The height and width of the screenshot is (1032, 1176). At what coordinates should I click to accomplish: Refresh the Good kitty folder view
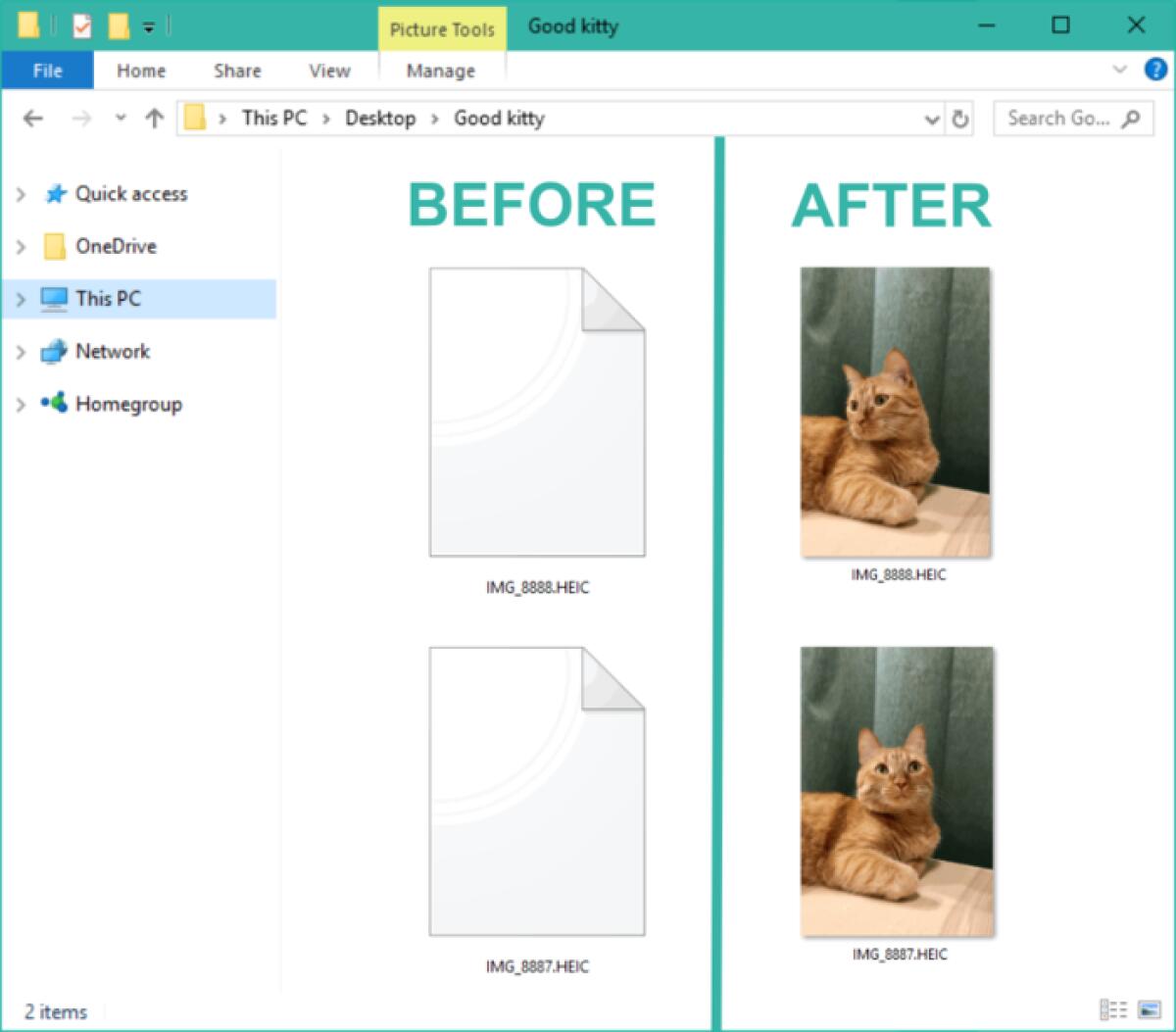[960, 120]
